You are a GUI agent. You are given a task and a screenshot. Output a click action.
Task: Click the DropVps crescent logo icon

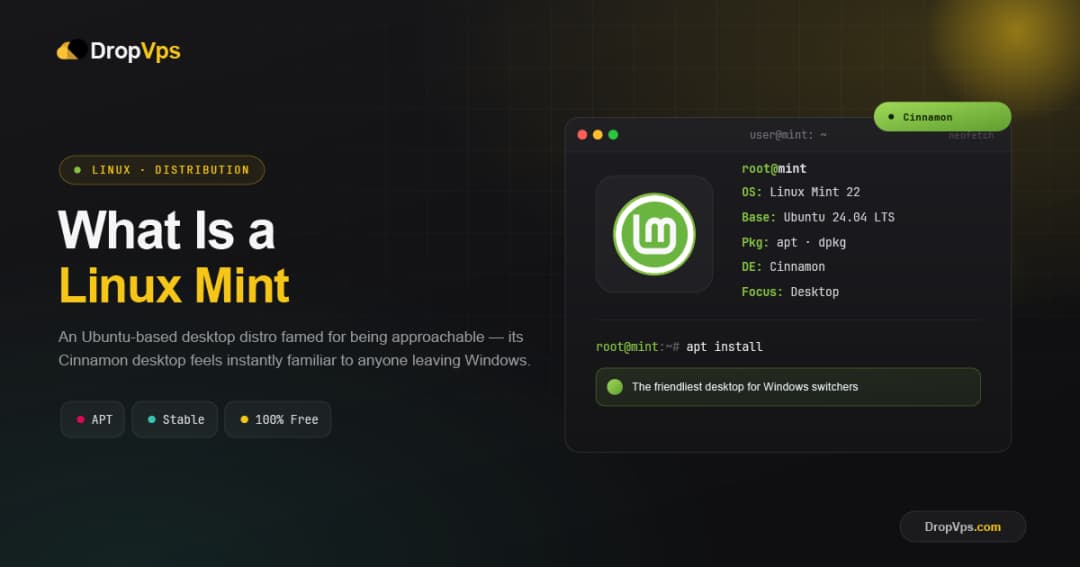[x=72, y=50]
